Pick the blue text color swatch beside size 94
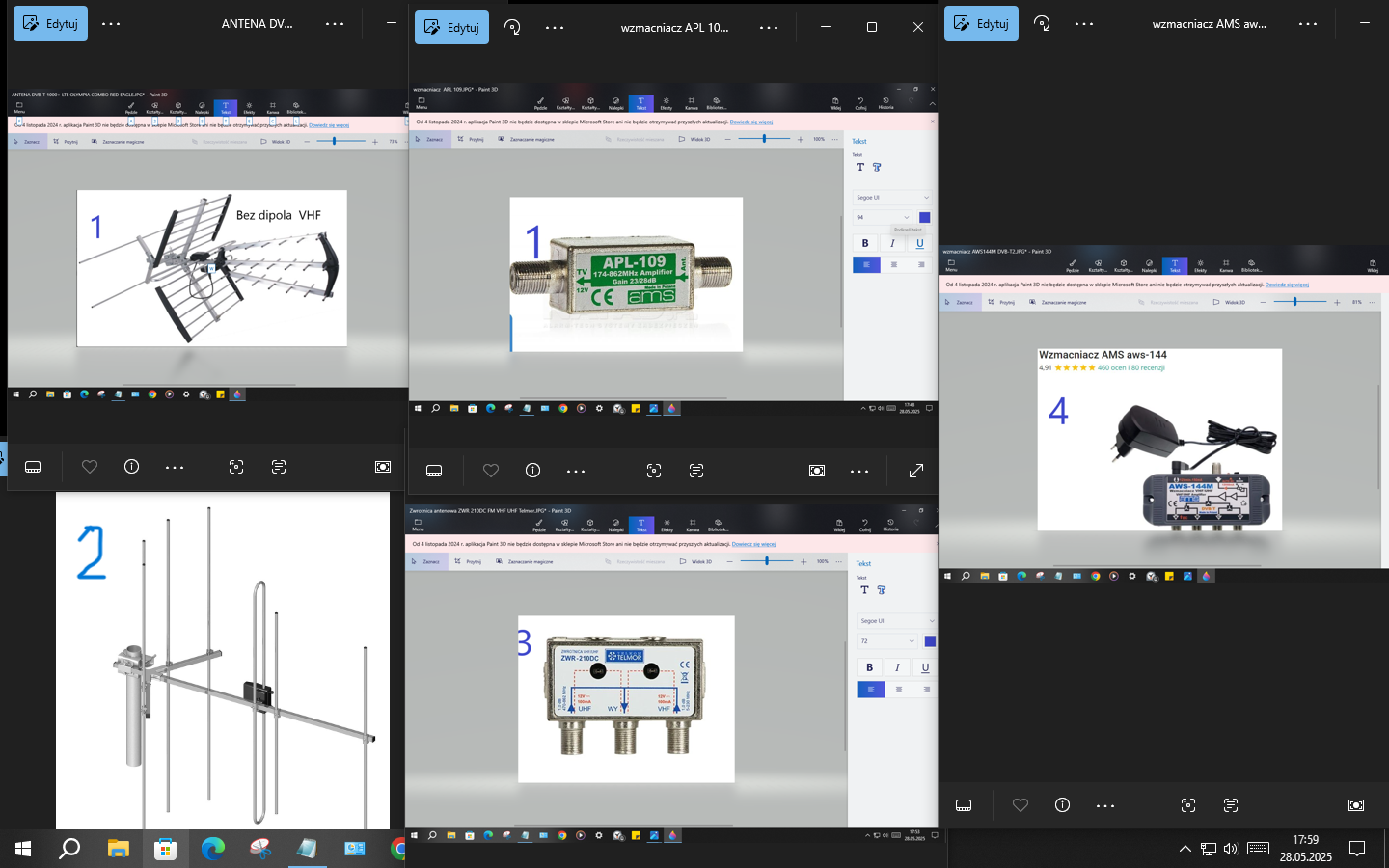This screenshot has height=868, width=1389. pos(924,217)
